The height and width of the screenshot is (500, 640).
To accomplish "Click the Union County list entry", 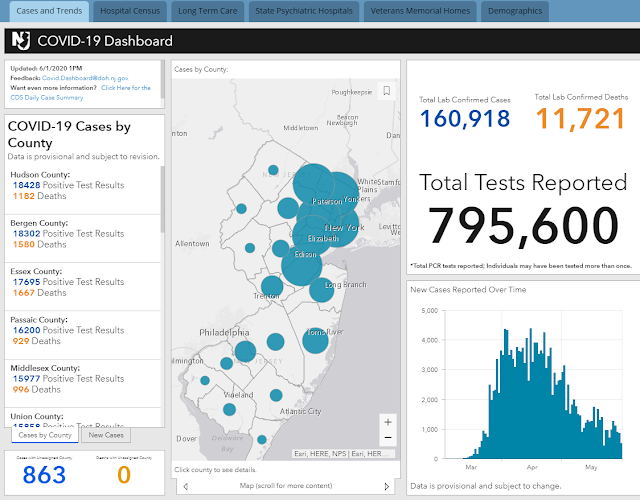I will tap(82, 418).
